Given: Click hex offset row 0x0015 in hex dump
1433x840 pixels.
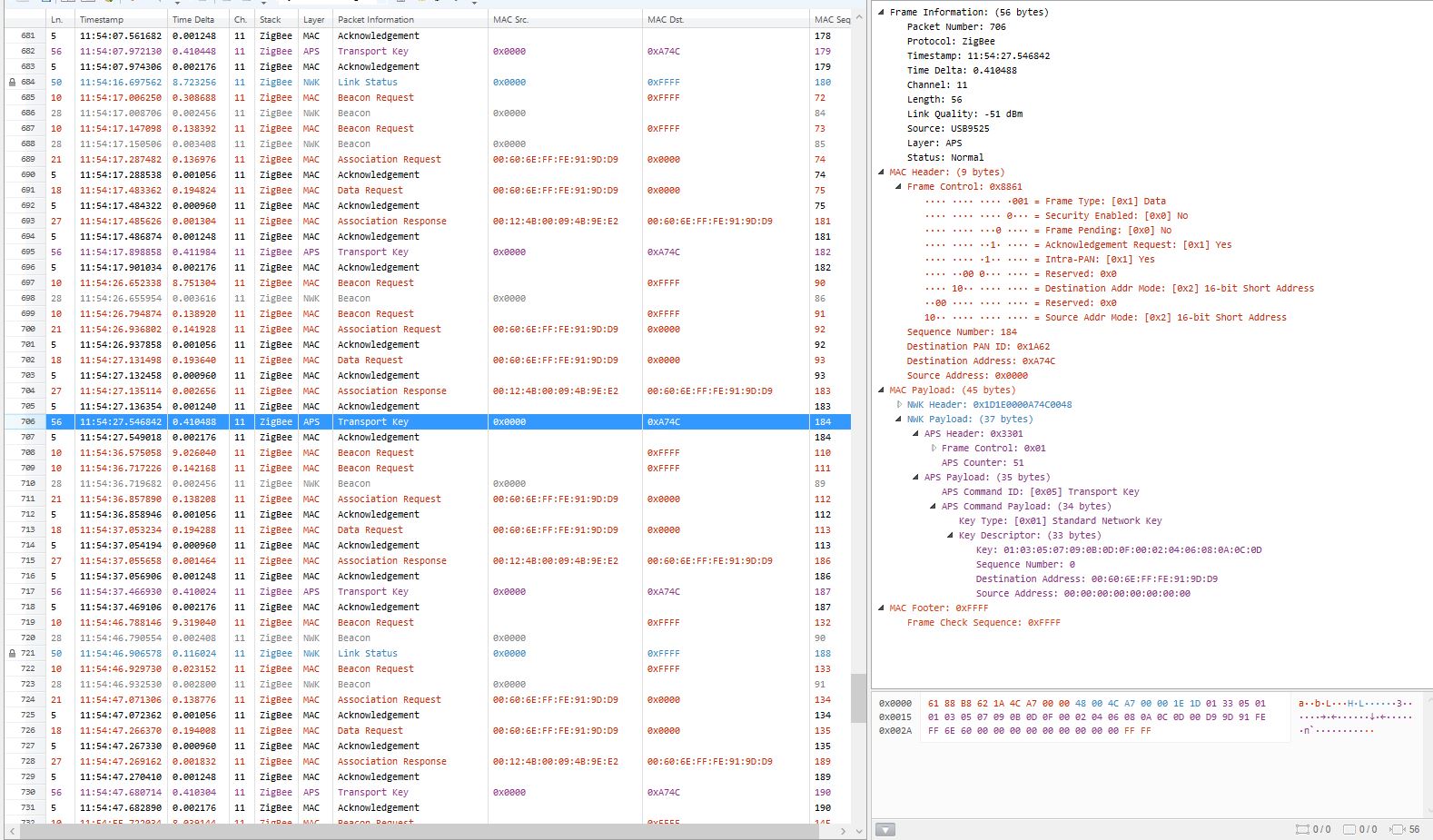Looking at the screenshot, I should (895, 716).
